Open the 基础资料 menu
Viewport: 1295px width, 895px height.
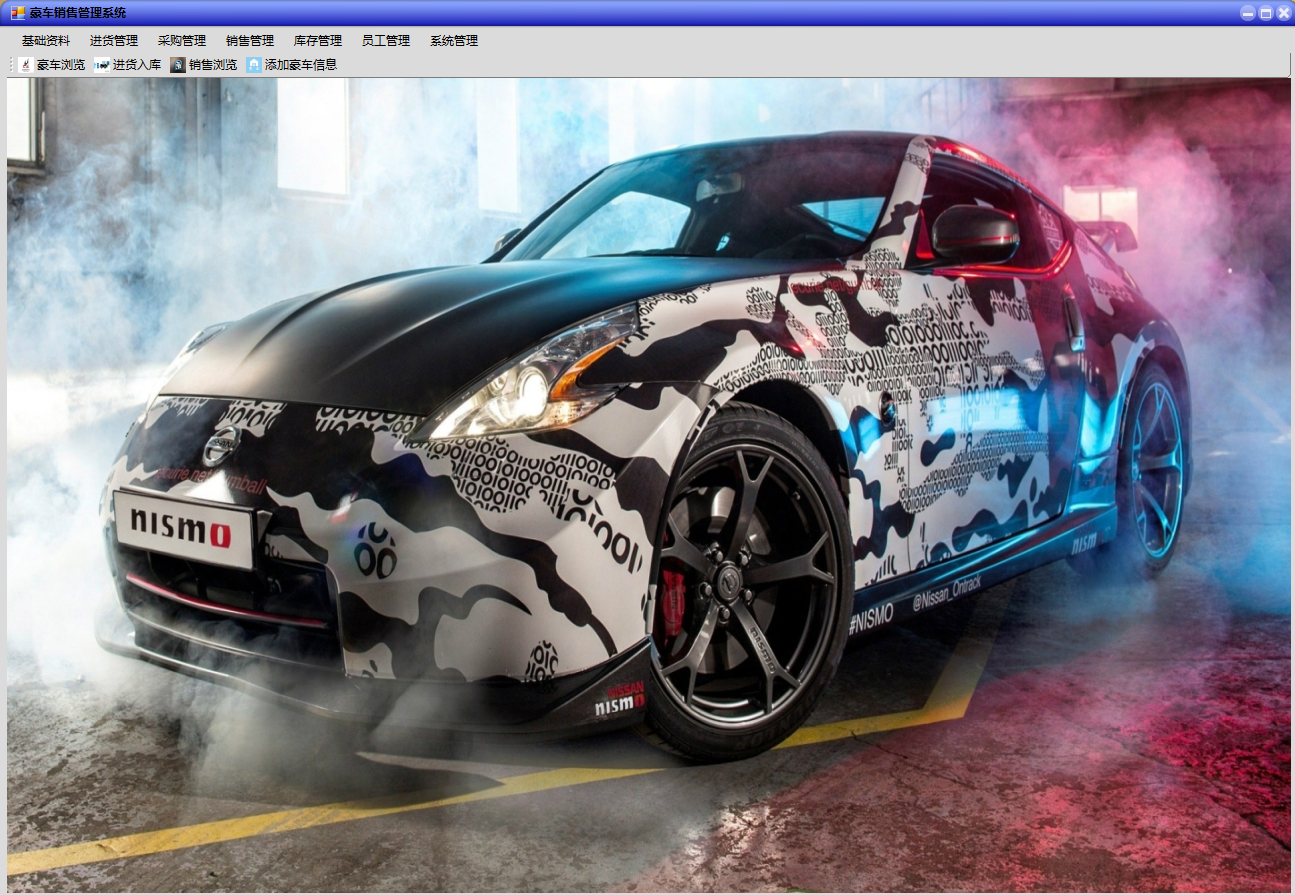(x=46, y=41)
